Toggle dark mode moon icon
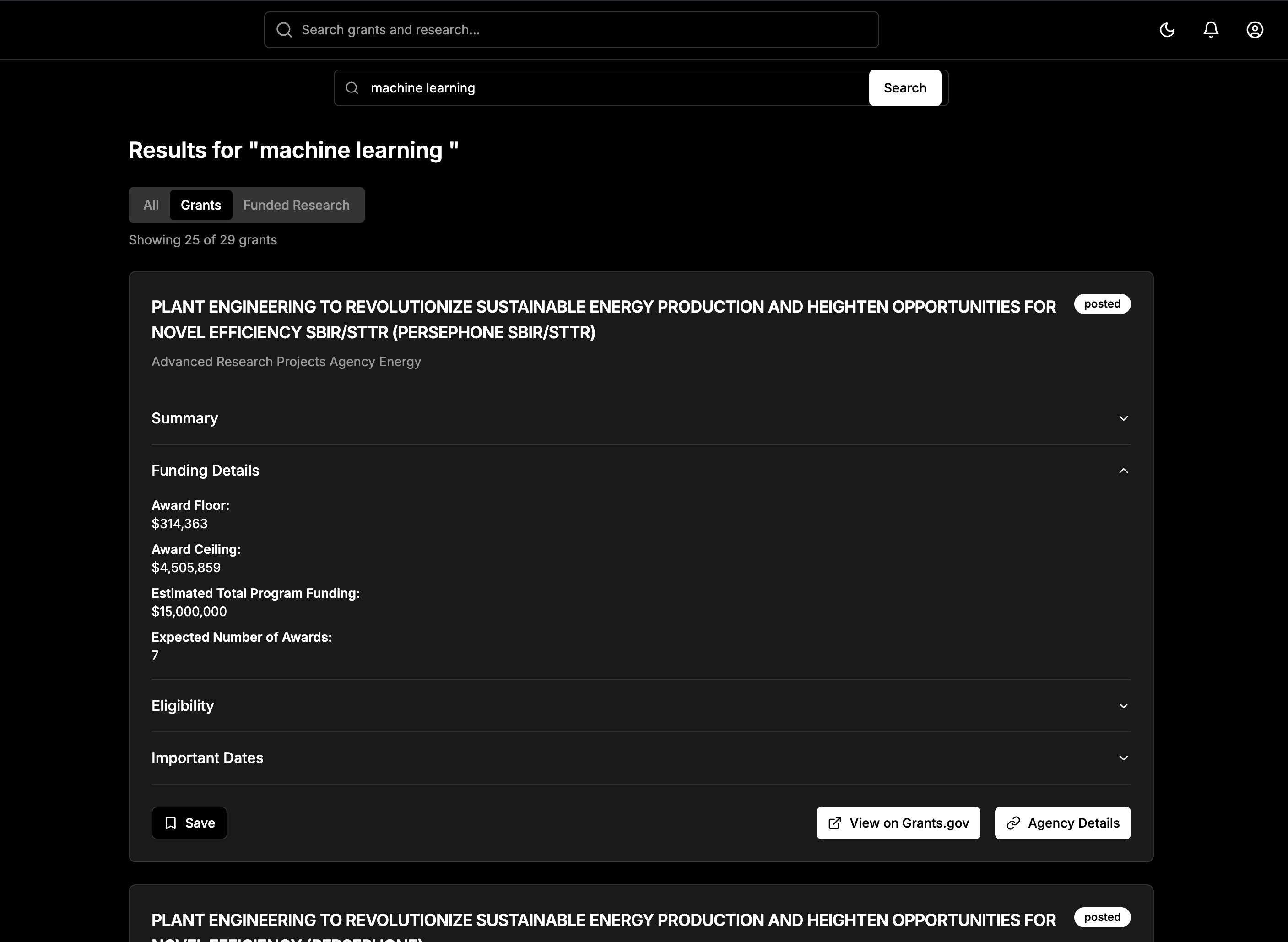The height and width of the screenshot is (942, 1288). click(x=1167, y=30)
